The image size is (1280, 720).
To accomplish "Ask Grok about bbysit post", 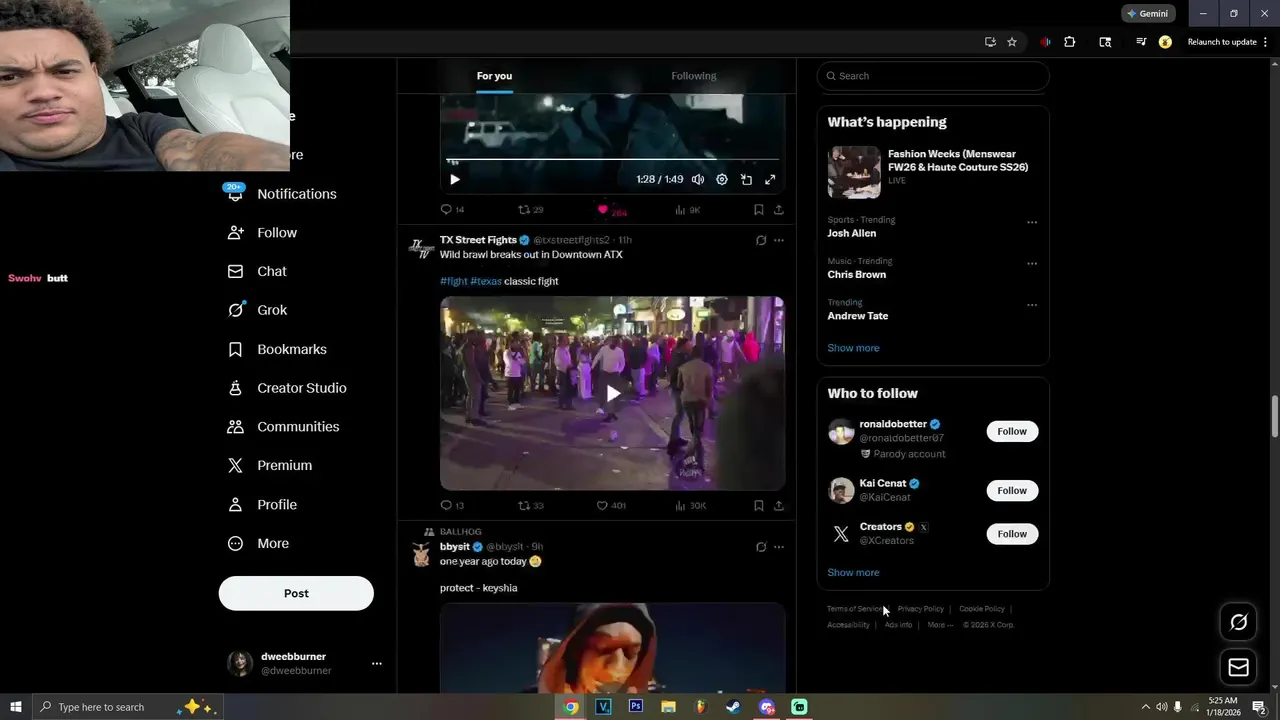I will (x=761, y=547).
